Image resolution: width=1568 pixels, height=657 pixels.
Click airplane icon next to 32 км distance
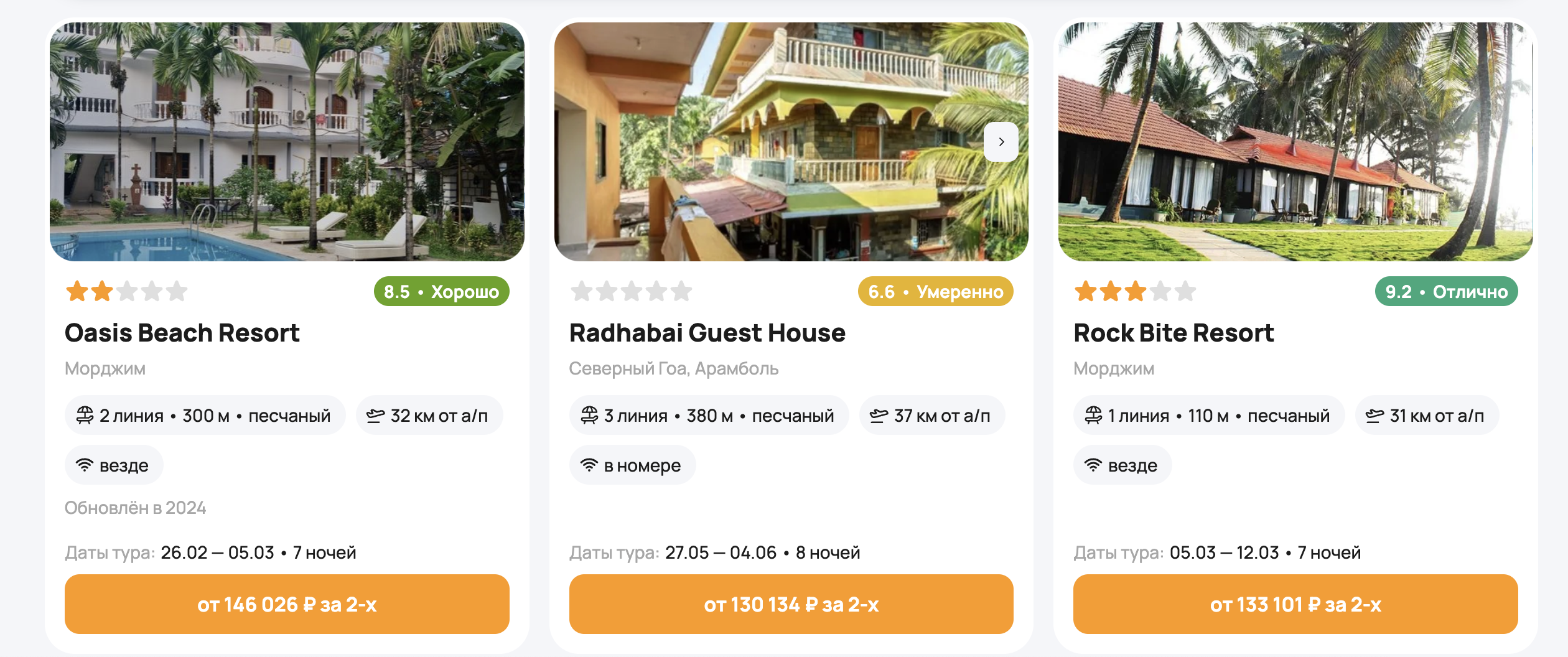coord(375,416)
